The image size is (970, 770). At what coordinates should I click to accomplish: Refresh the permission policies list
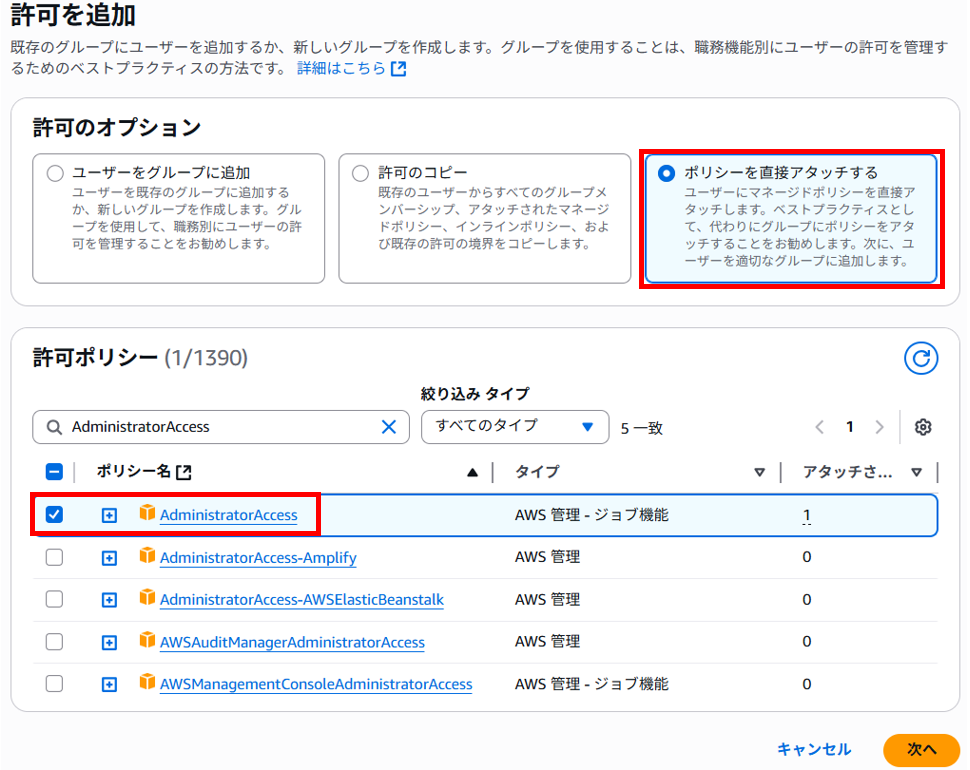coord(921,358)
